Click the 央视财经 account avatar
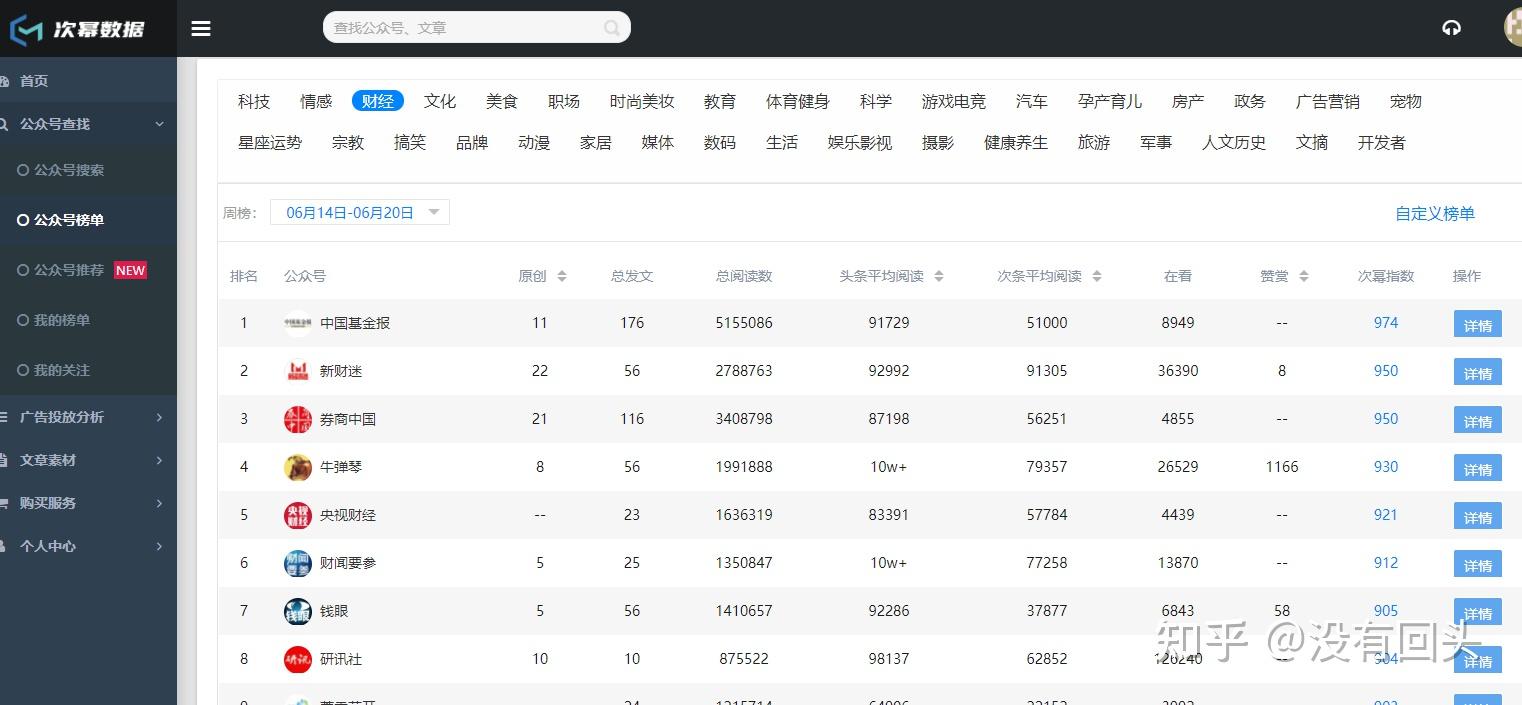This screenshot has height=705, width=1522. [x=297, y=515]
